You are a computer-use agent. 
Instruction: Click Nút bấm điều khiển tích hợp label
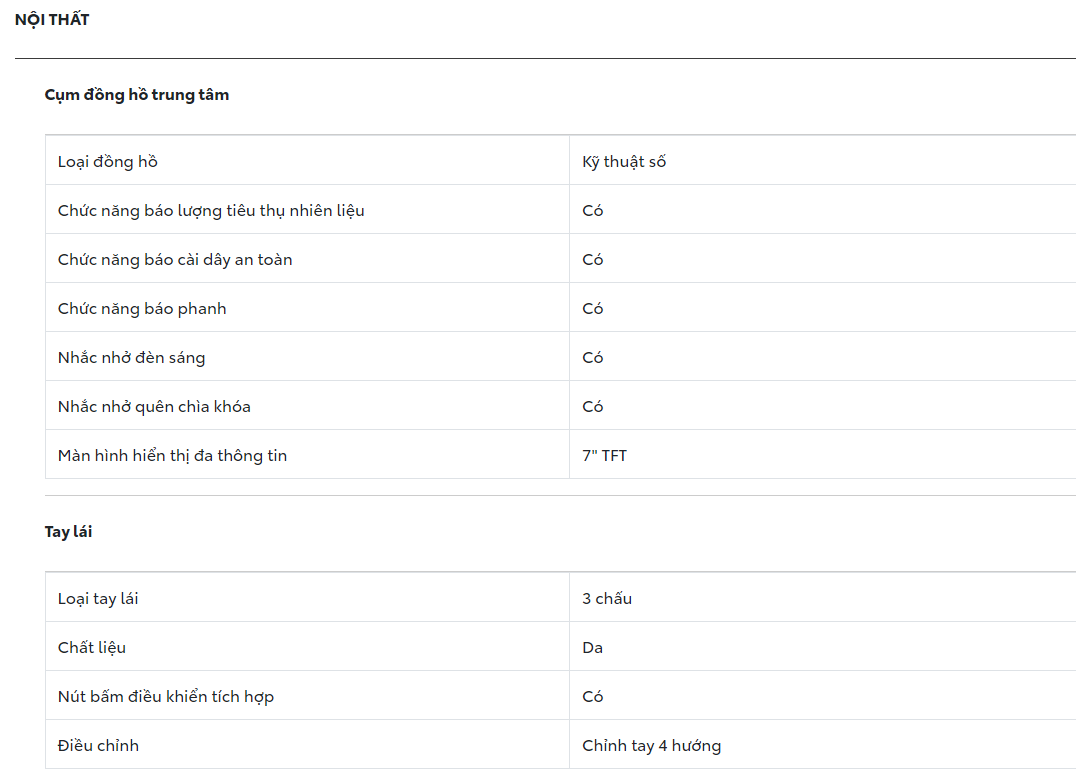point(166,697)
